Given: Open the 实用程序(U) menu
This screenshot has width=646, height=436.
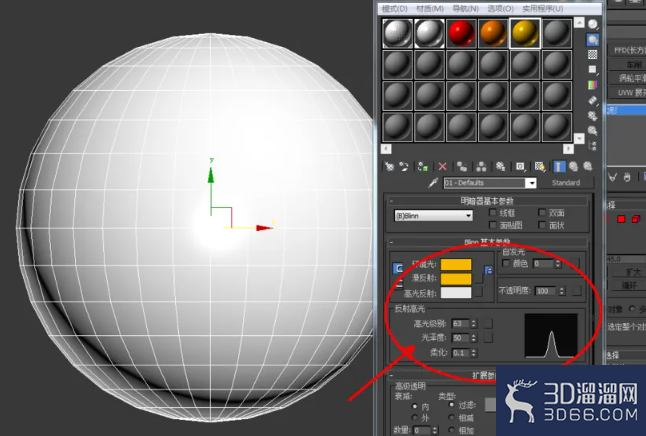Looking at the screenshot, I should click(543, 9).
